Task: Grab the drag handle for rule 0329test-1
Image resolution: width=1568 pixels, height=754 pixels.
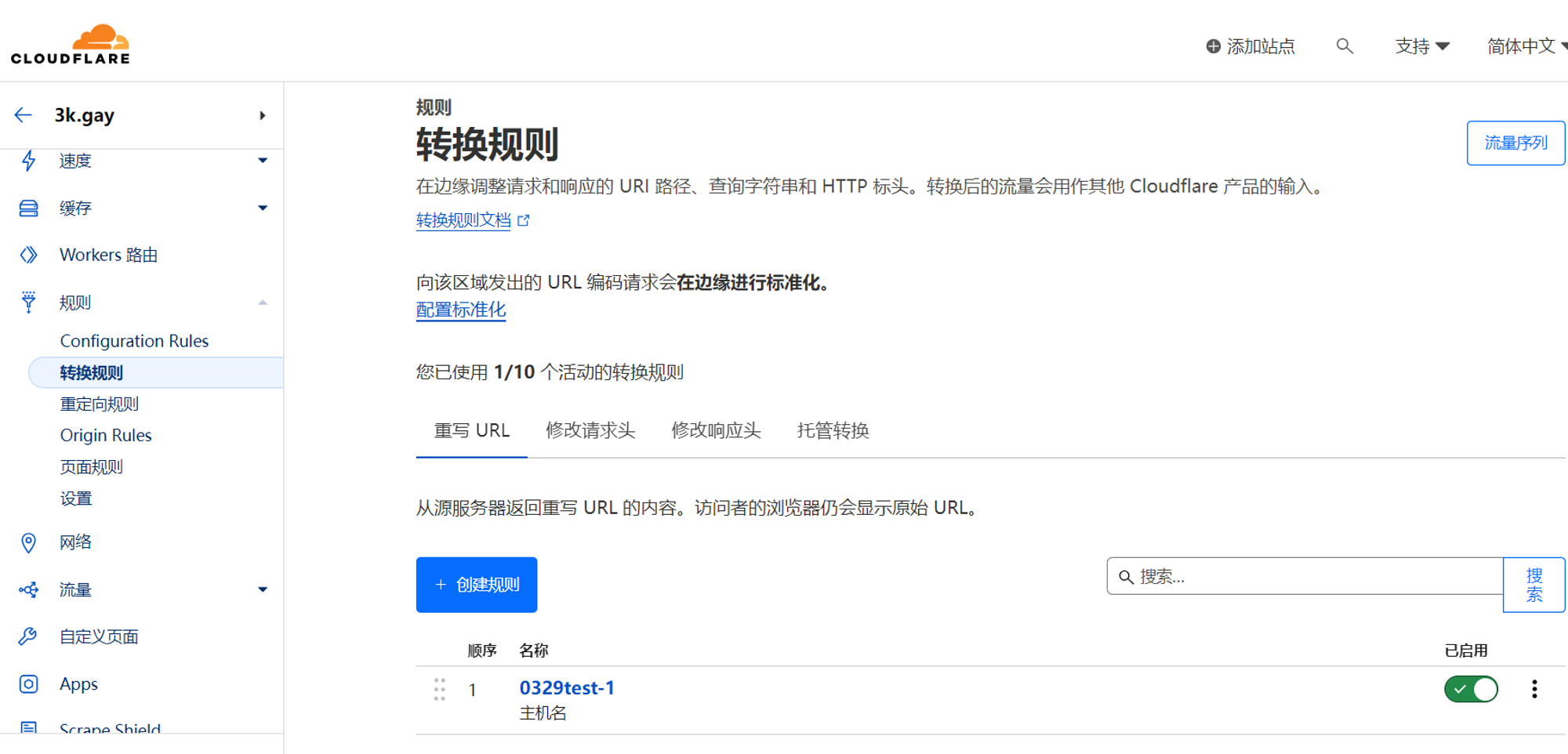Action: click(440, 689)
